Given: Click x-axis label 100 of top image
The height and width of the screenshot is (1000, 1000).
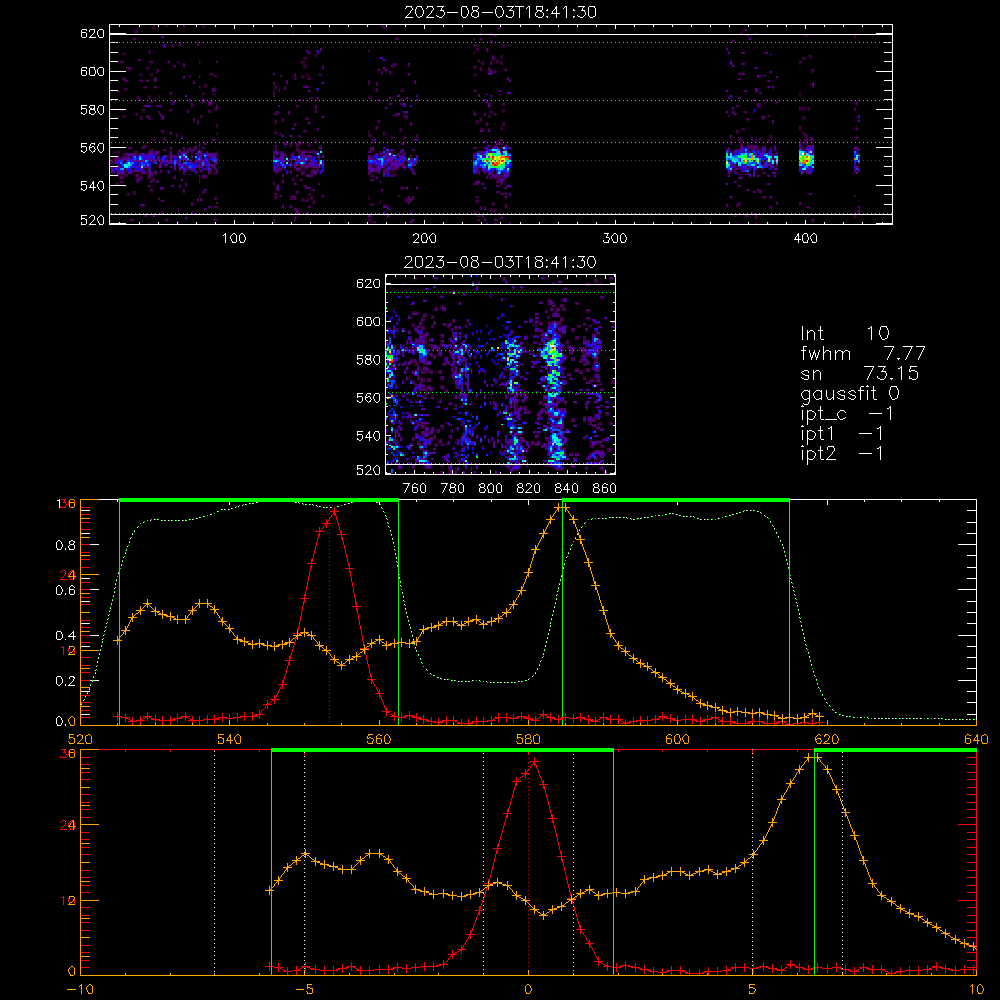Looking at the screenshot, I should coord(234,239).
